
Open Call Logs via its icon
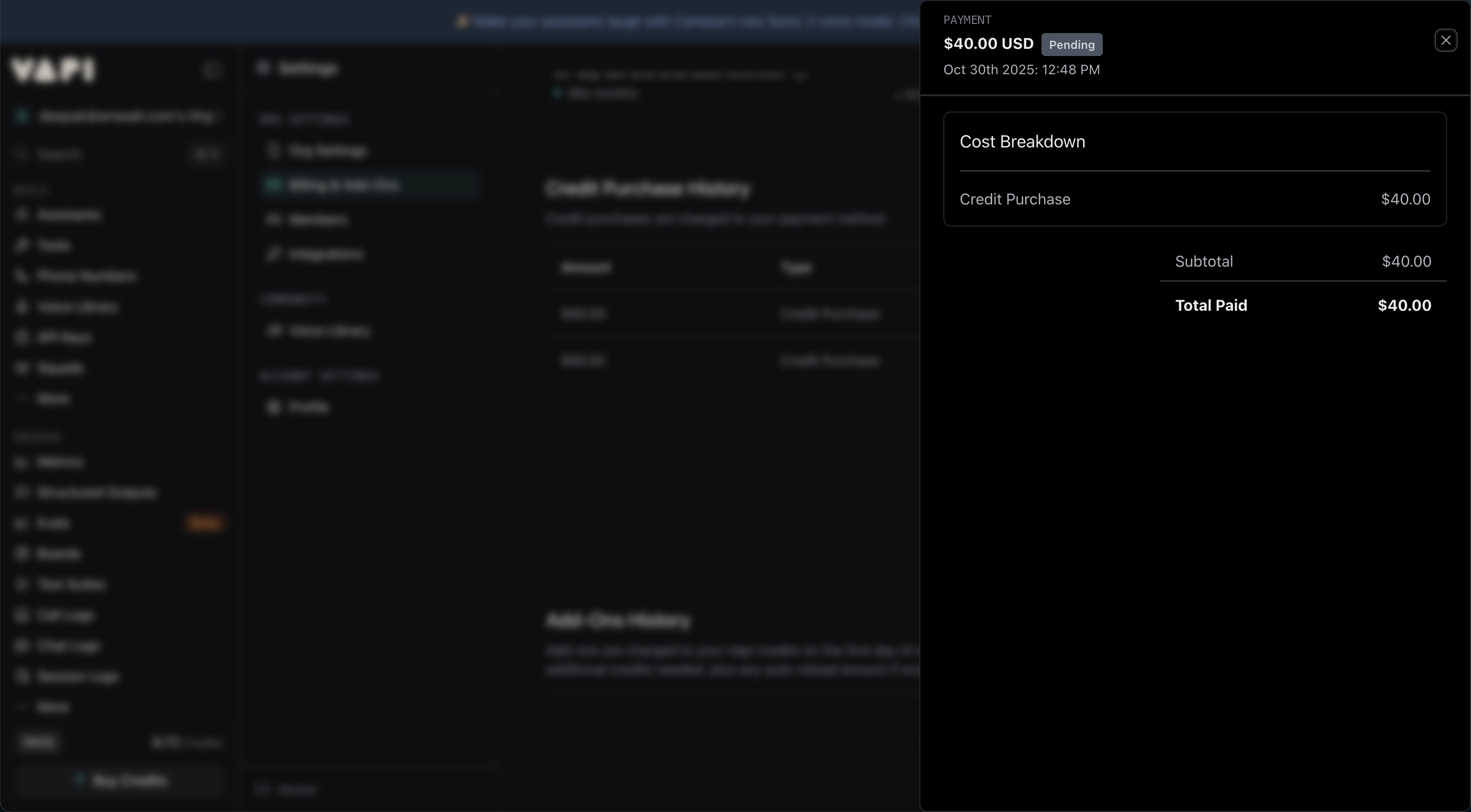click(22, 615)
